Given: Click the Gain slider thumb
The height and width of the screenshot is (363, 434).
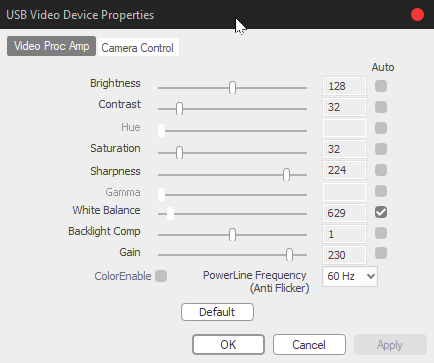Looking at the screenshot, I should [x=289, y=255].
